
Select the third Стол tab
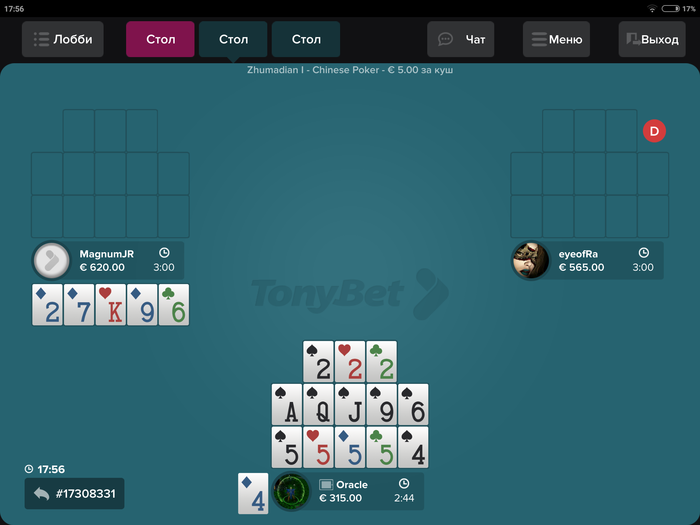tap(306, 39)
